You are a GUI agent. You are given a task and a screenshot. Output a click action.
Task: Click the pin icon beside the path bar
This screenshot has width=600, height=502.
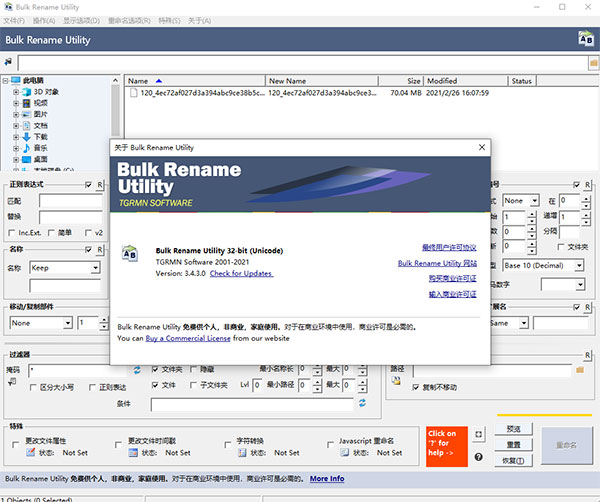click(8, 62)
